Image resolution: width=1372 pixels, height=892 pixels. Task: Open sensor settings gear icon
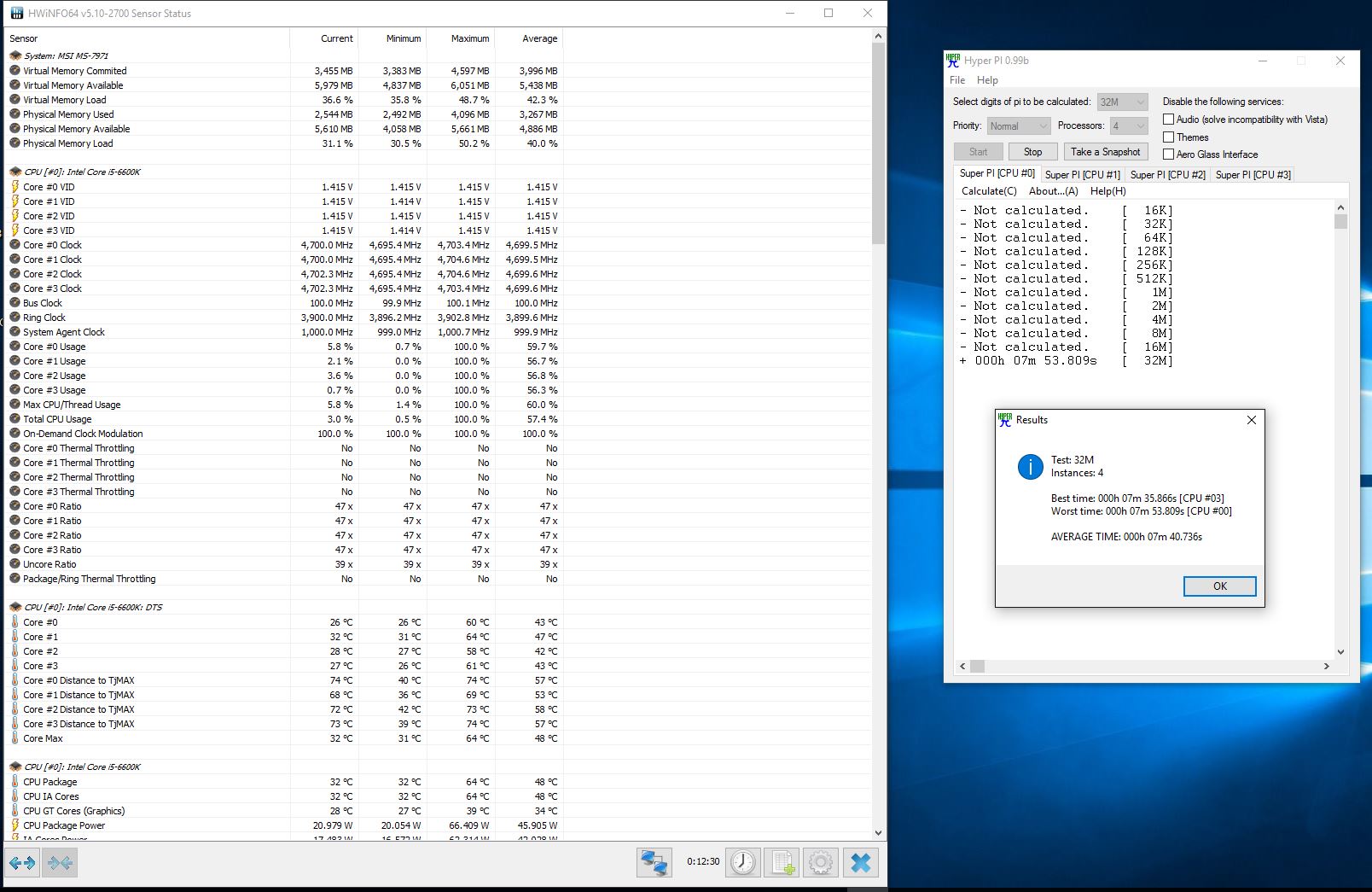(821, 862)
